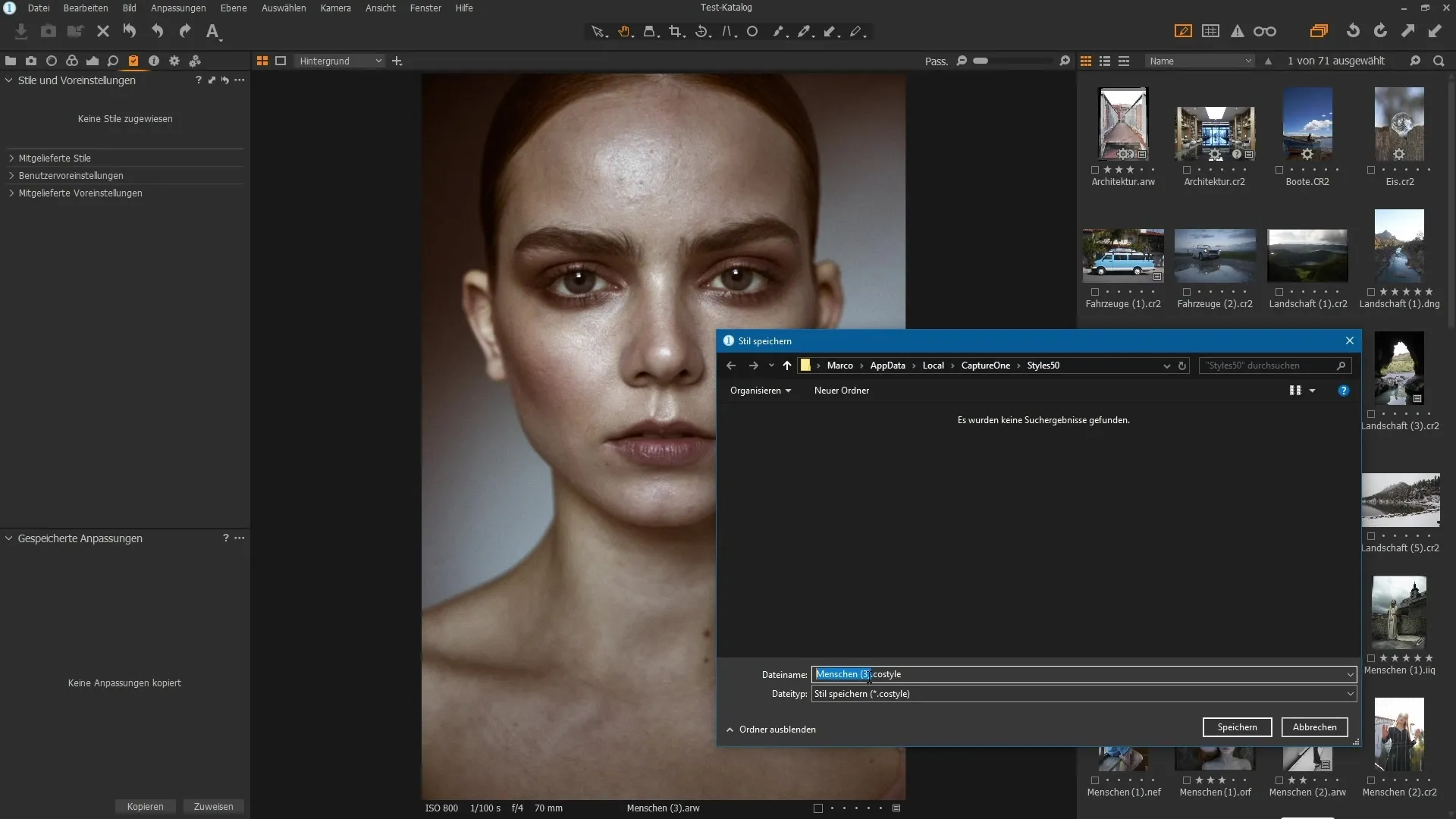1456x819 pixels.
Task: Open the Bearbeiten menu
Action: [86, 8]
